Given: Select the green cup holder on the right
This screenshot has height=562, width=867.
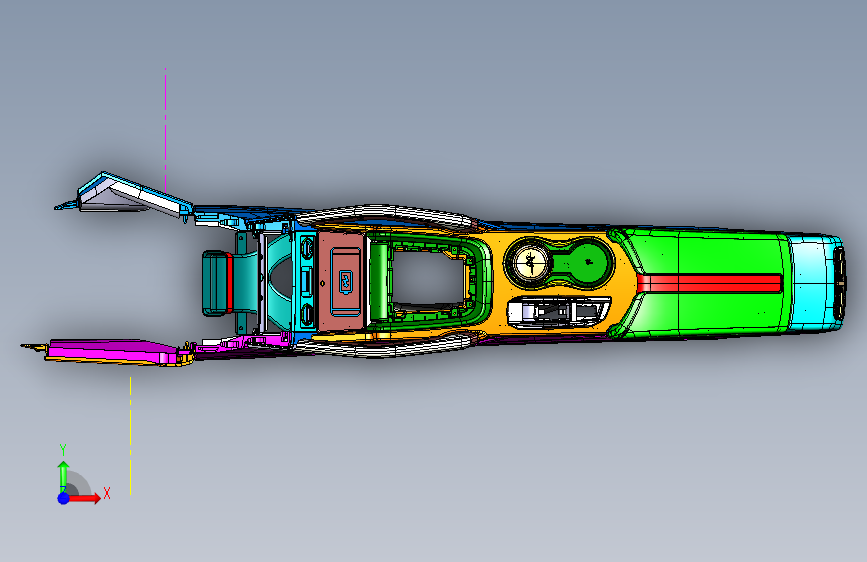Looking at the screenshot, I should click(x=588, y=262).
